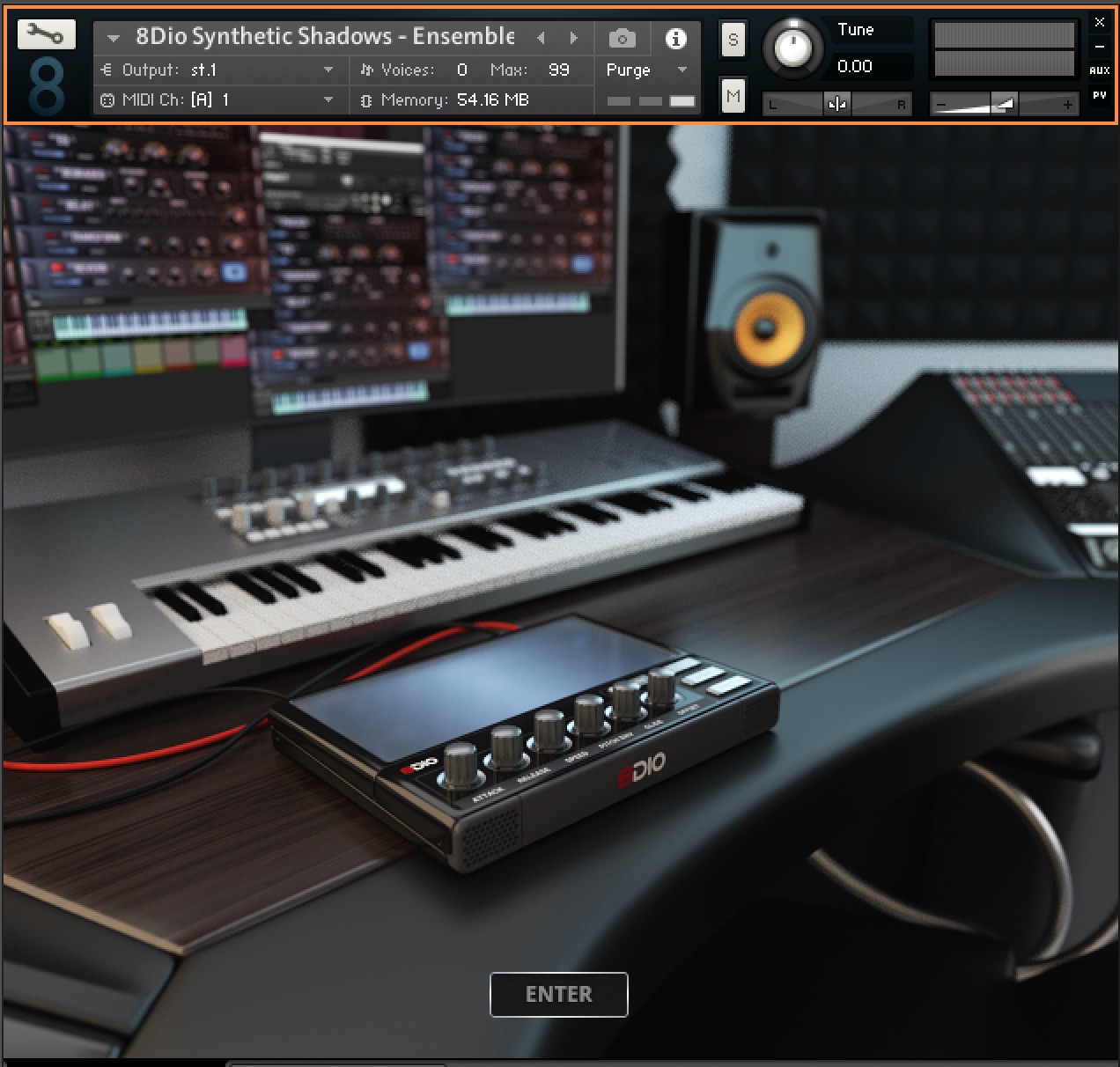Mute the instrument with the M button
Screen dimensions: 1120x1067
click(x=733, y=95)
